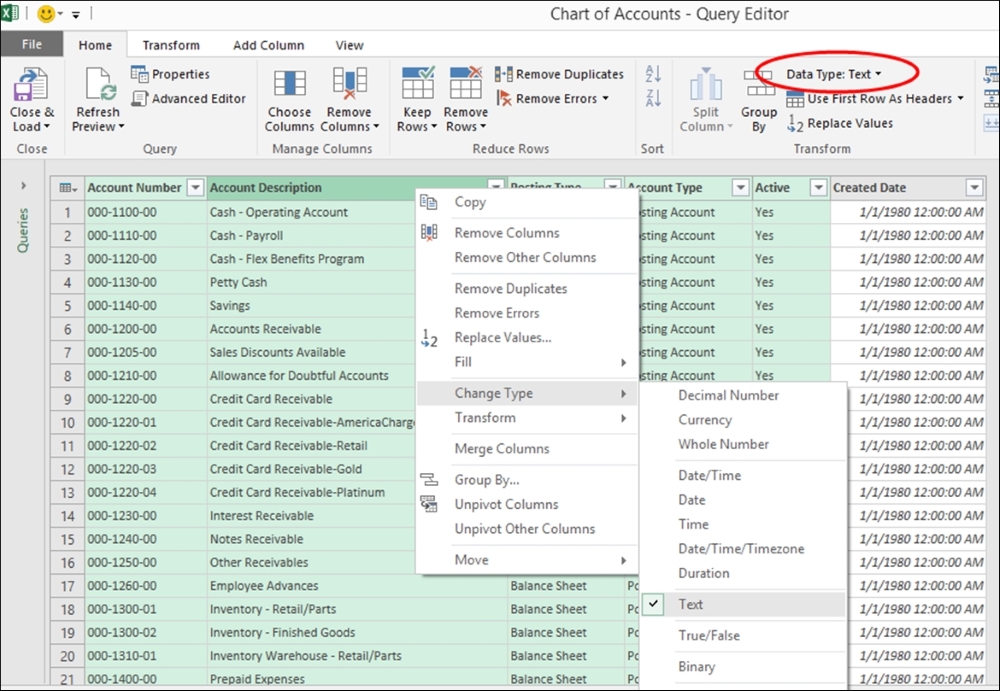1000x691 pixels.
Task: Choose Unpivot Columns from the context menu
Action: (506, 505)
